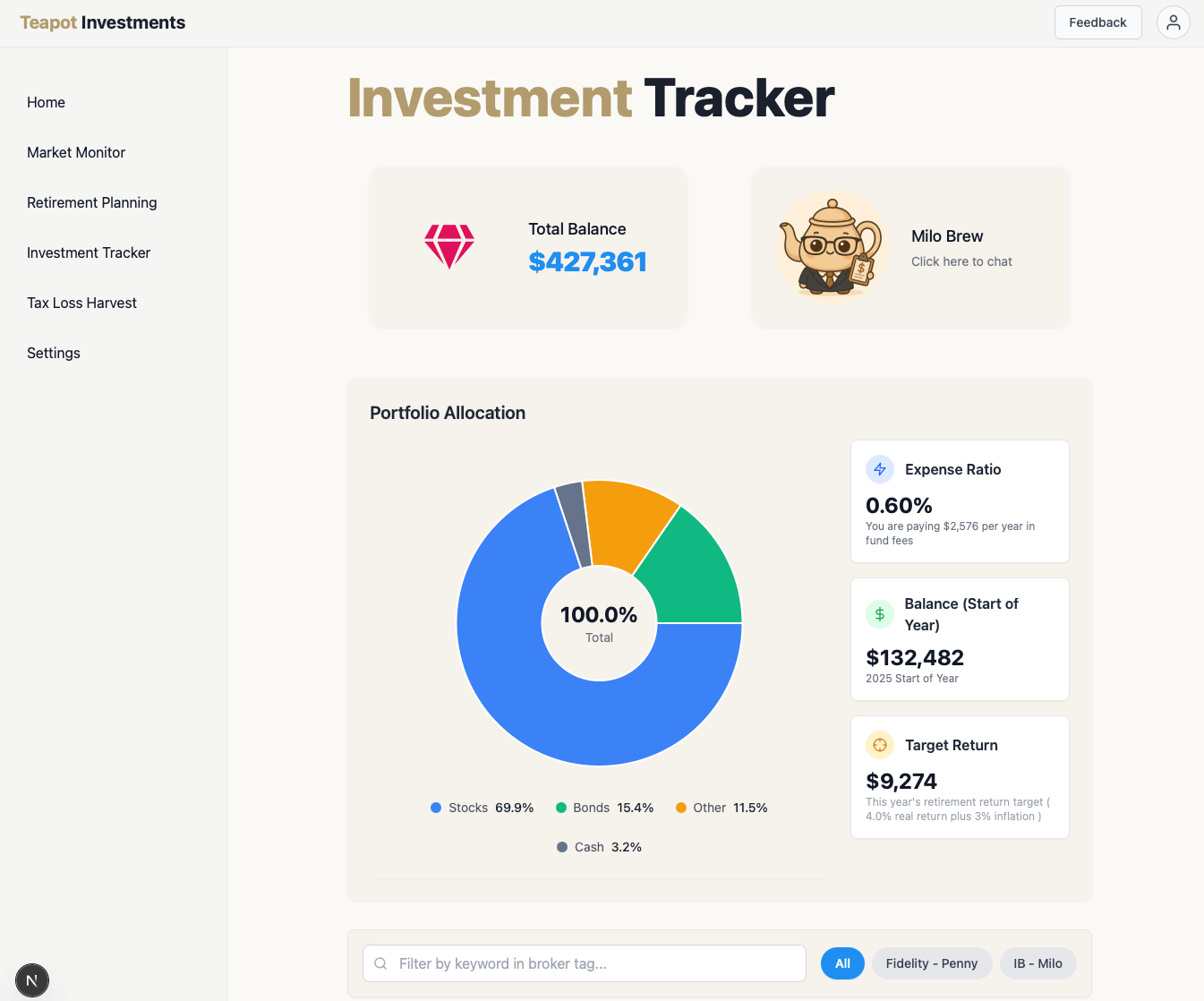Viewport: 1204px width, 1001px height.
Task: Click the retirement return target description
Action: click(x=958, y=809)
